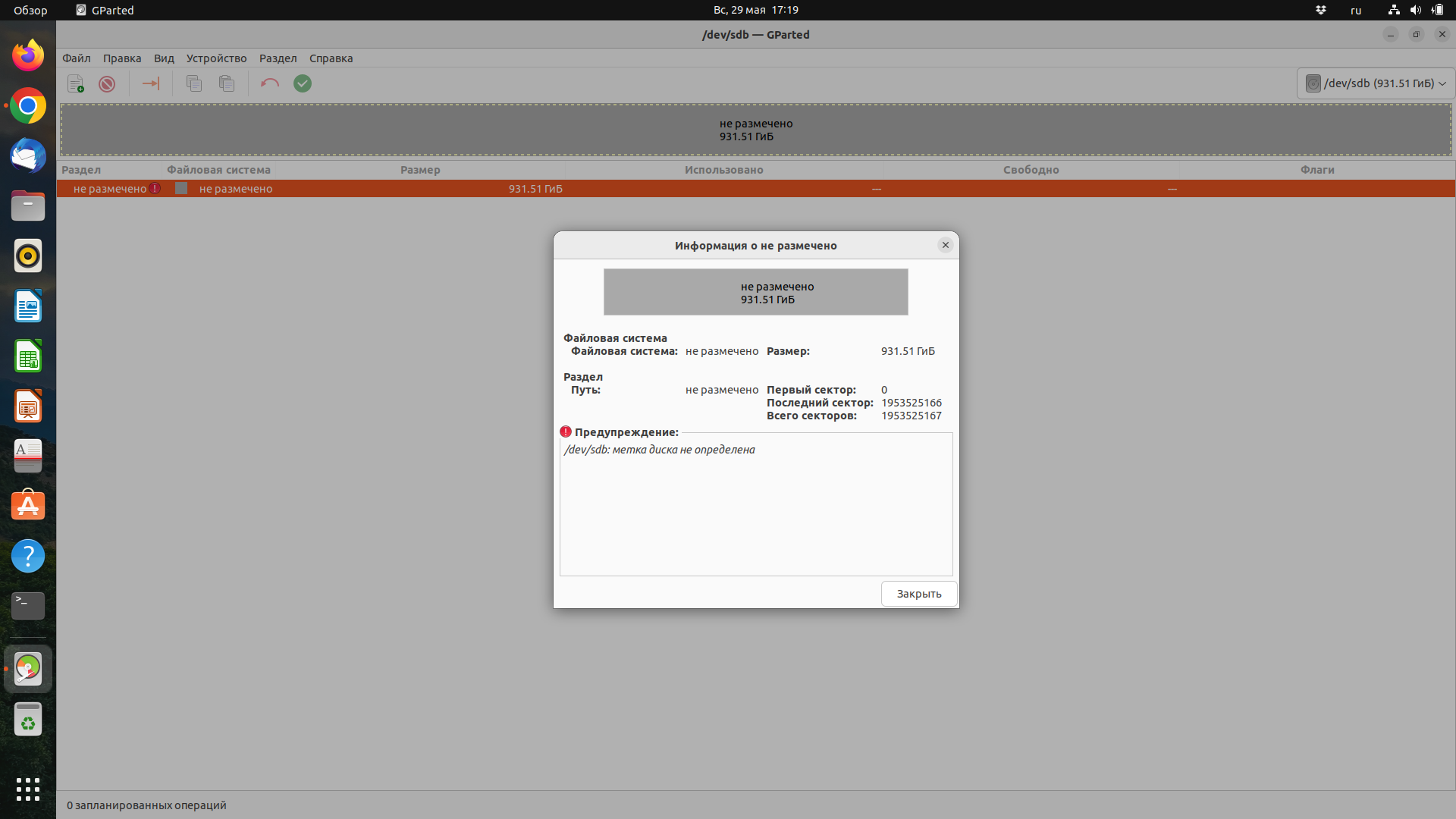1456x819 pixels.
Task: Click the gray unallocated swatch in the row
Action: (x=181, y=189)
